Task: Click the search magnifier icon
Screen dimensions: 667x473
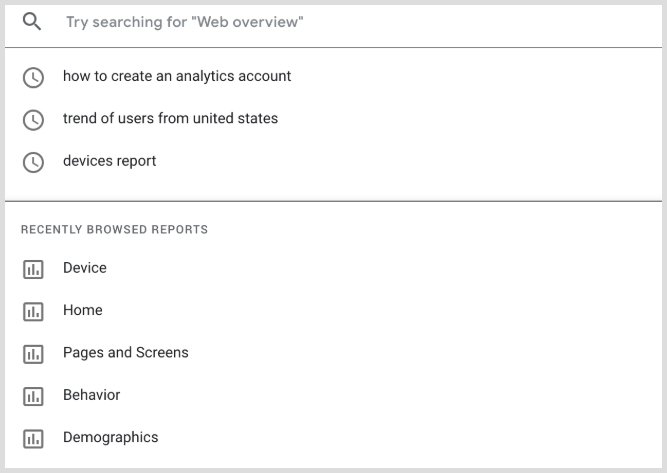Action: [32, 21]
